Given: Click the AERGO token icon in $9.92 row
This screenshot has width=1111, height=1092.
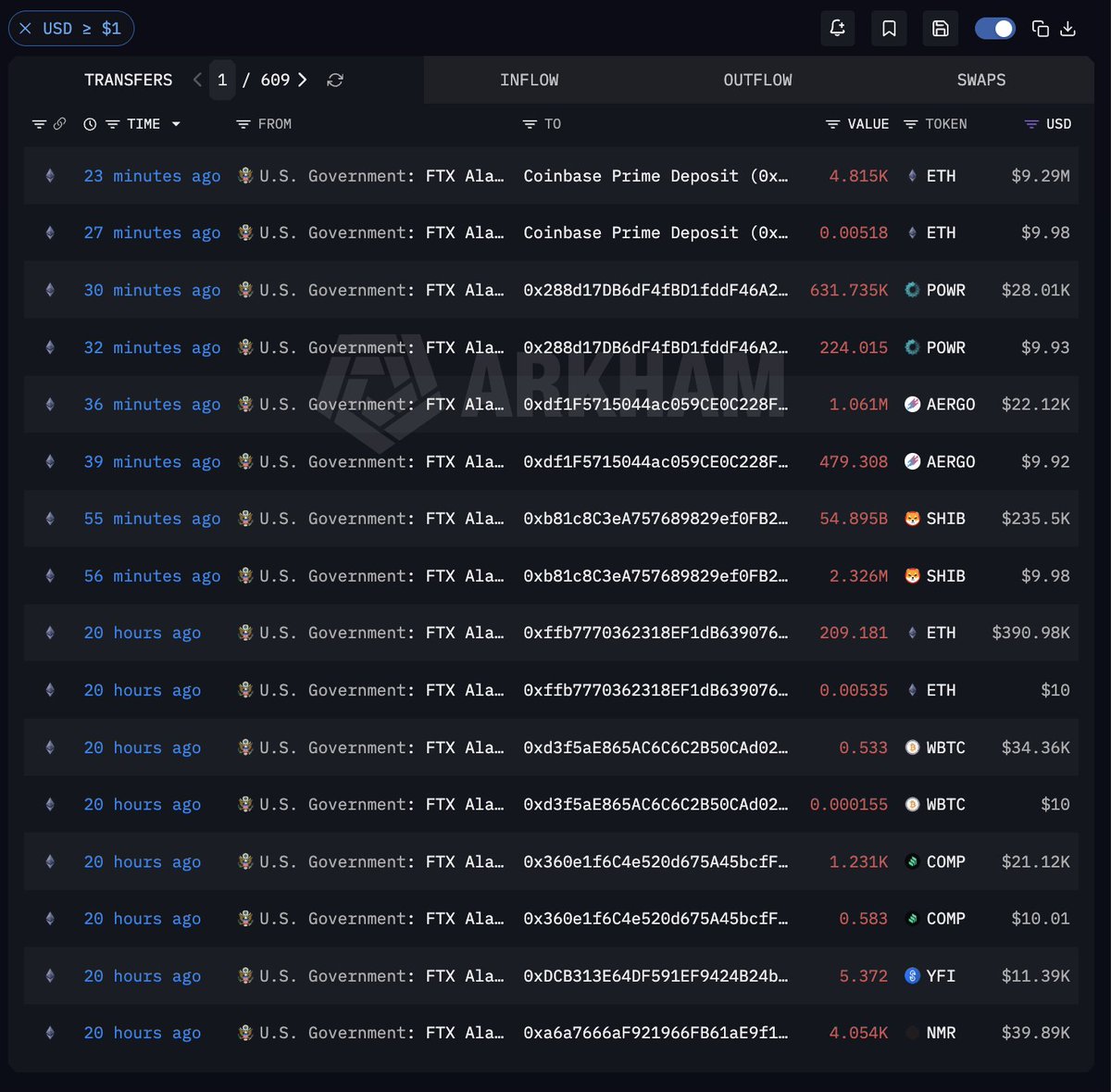Looking at the screenshot, I should [912, 461].
